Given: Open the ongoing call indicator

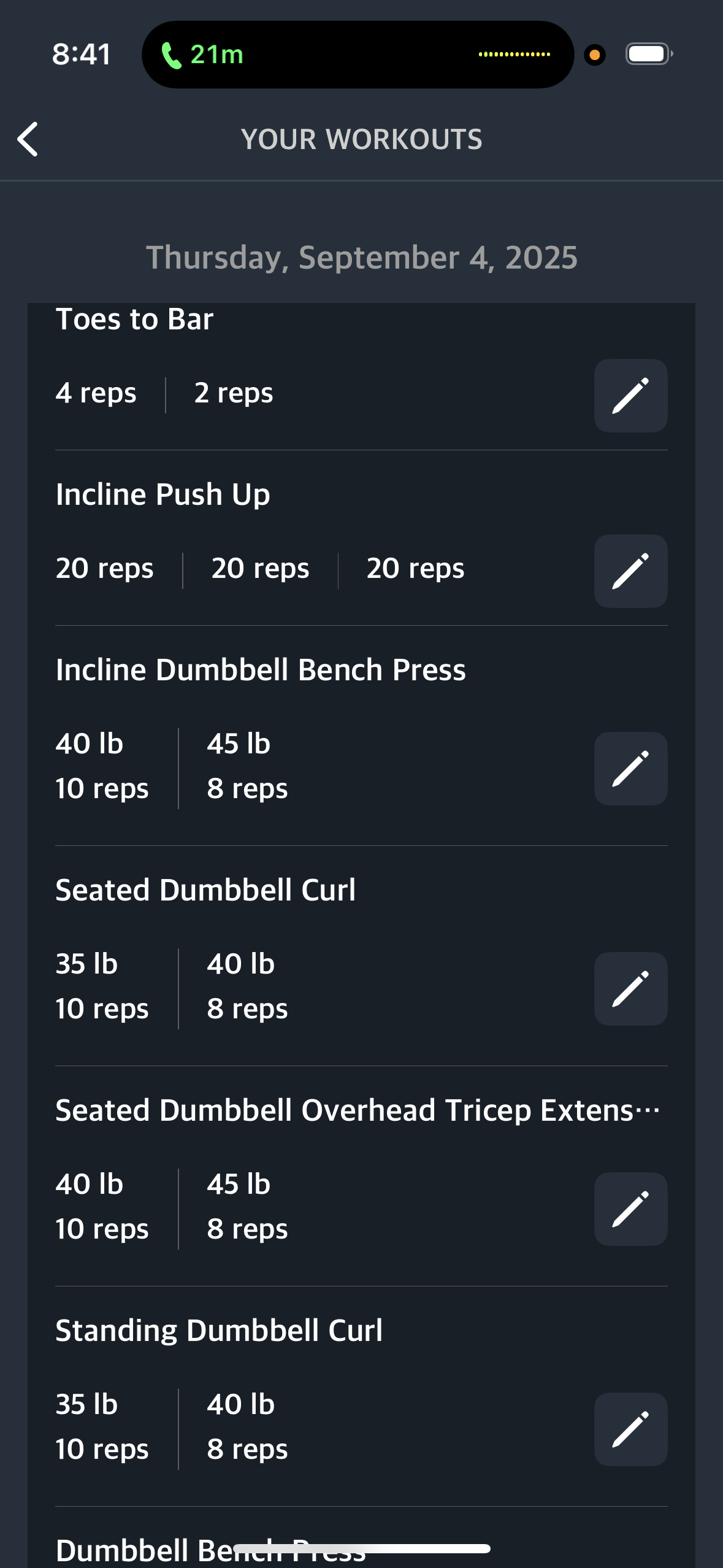Looking at the screenshot, I should click(x=358, y=55).
